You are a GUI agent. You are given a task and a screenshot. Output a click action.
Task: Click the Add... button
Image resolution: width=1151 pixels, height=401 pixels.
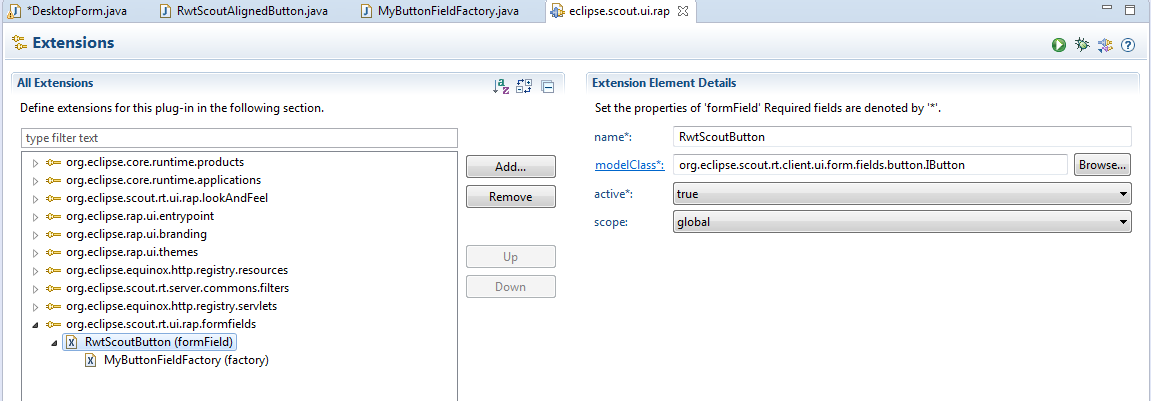[510, 167]
